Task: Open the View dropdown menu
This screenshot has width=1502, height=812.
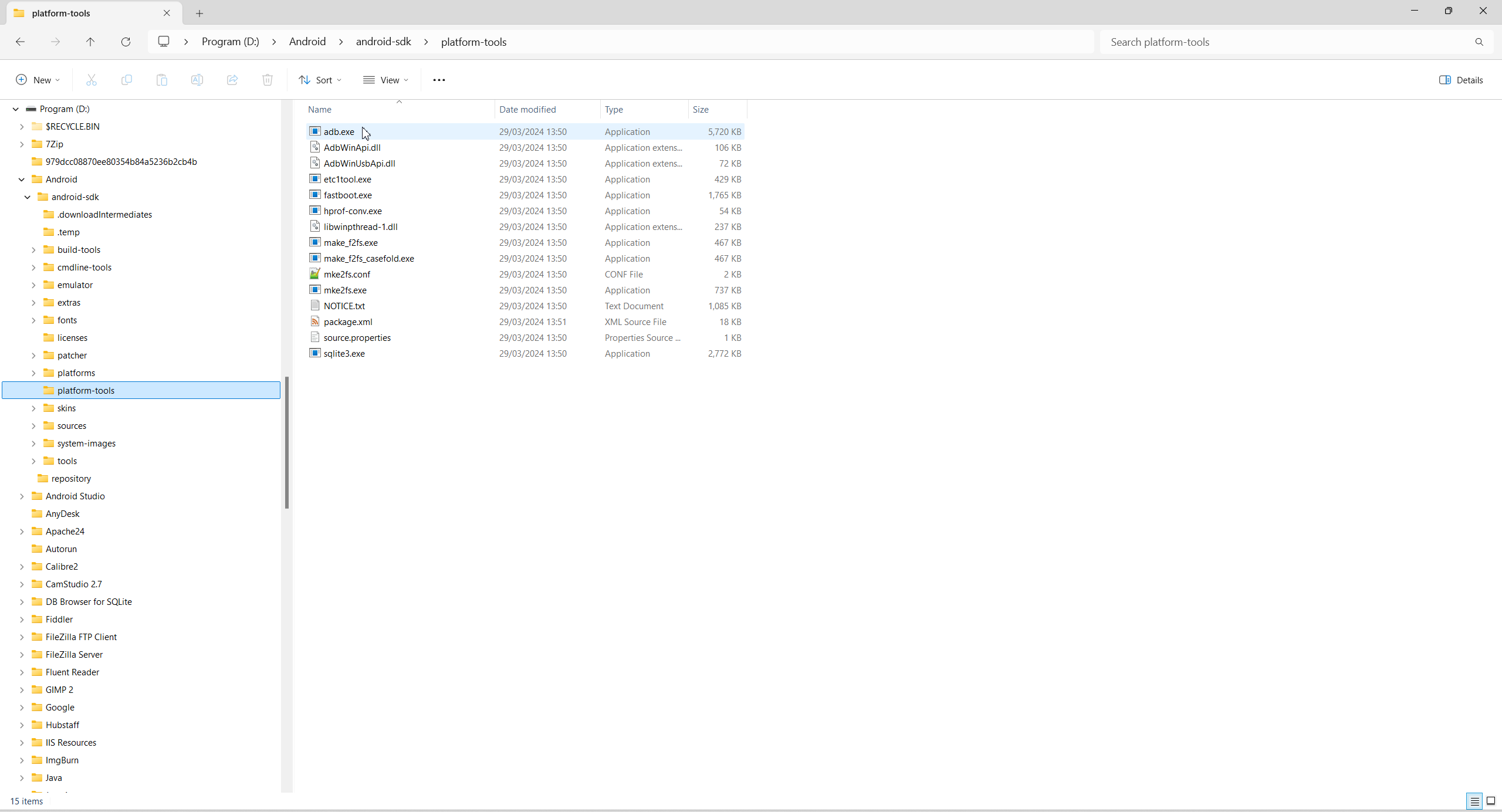Action: pyautogui.click(x=385, y=80)
